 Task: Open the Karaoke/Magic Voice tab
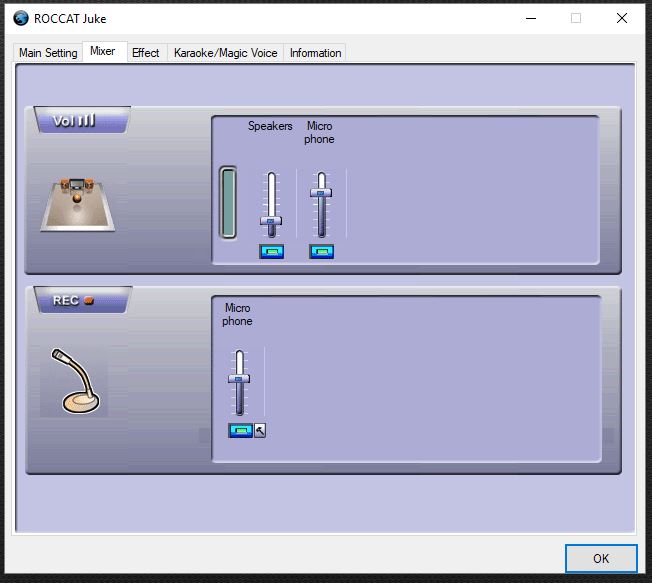(225, 53)
